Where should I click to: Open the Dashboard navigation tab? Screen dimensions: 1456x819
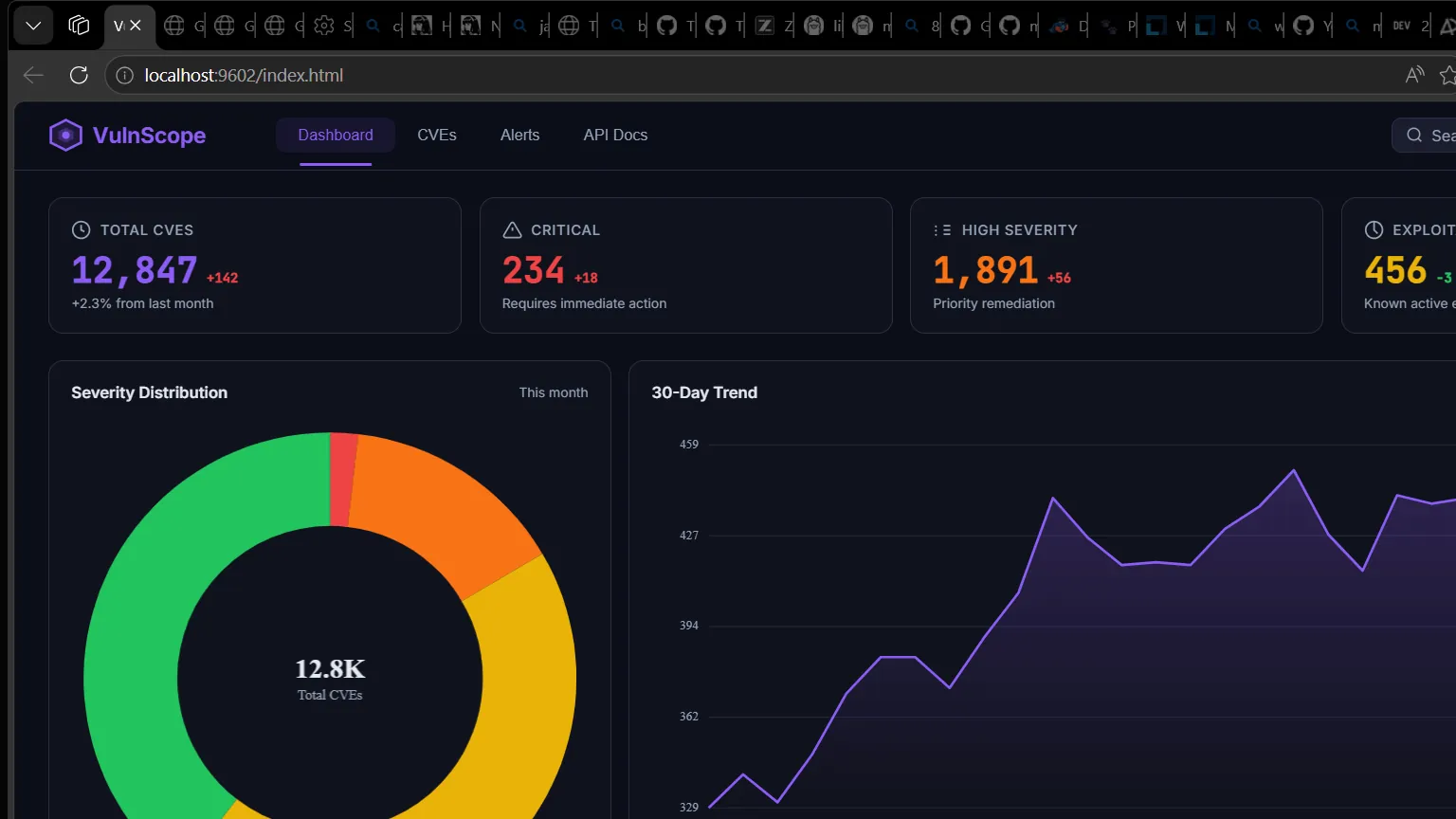[x=336, y=136]
